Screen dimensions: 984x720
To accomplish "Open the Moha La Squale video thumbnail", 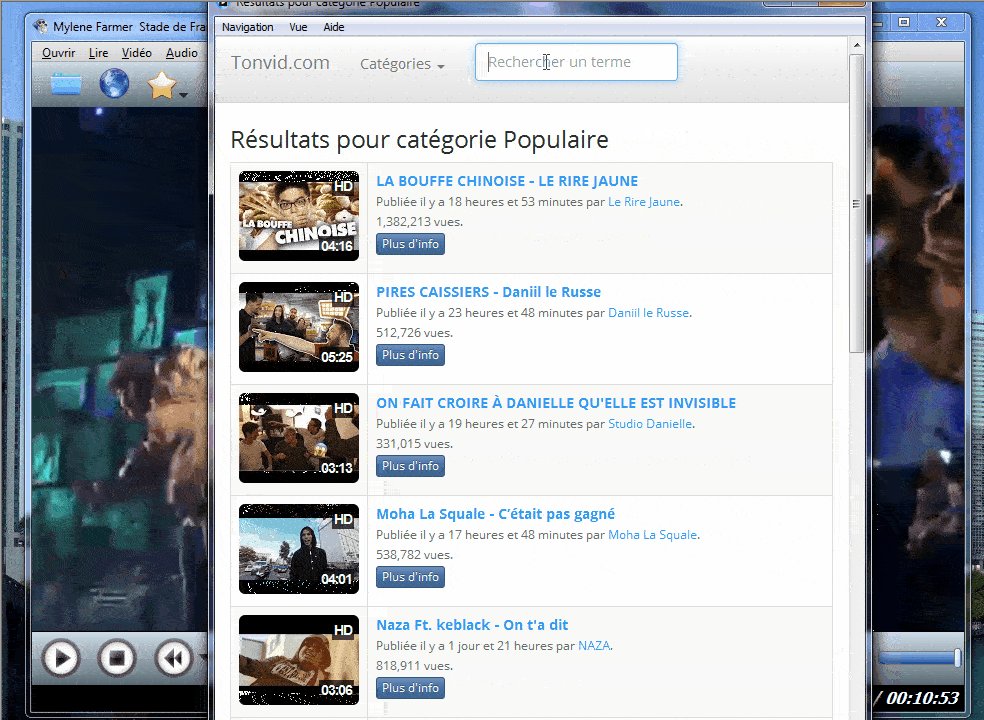I will click(299, 549).
